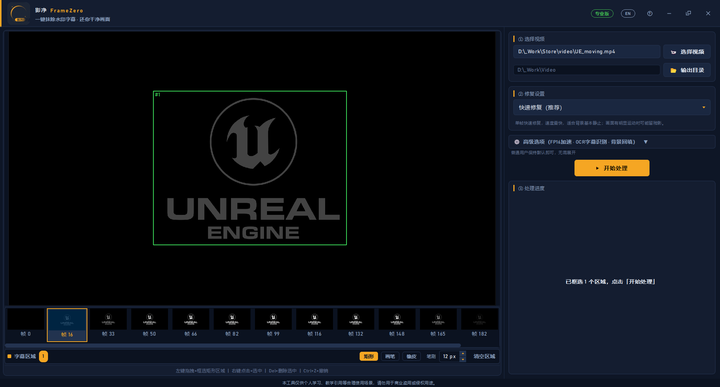The height and width of the screenshot is (387, 720).
Task: Click the UE_moving.mp4 video path field
Action: click(x=586, y=51)
